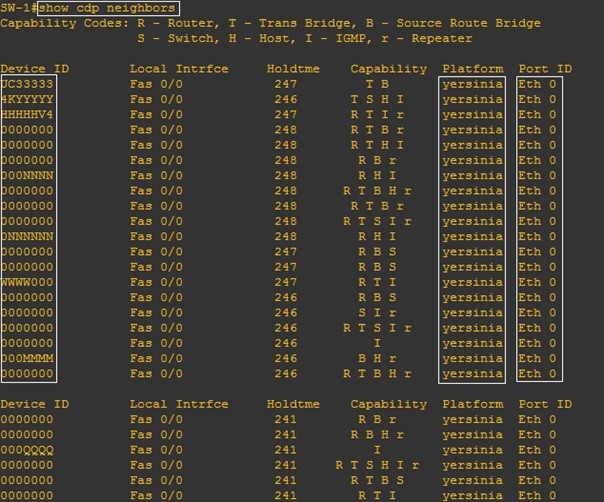Image resolution: width=604 pixels, height=502 pixels.
Task: Click 'Fas 0/0' in the 000MMMM row
Action: coord(156,359)
